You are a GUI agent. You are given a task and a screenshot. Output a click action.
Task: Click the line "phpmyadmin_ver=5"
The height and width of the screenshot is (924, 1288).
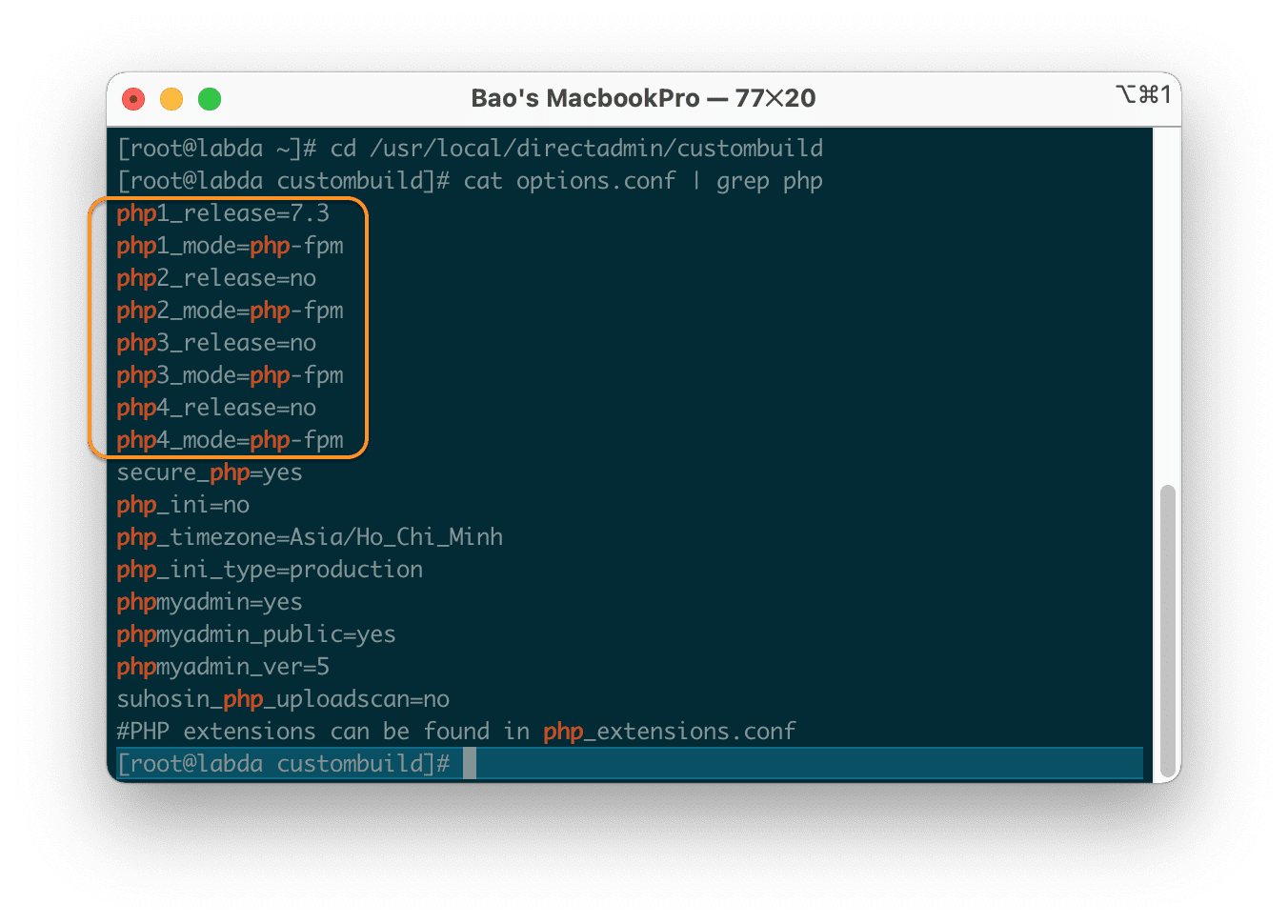click(223, 668)
